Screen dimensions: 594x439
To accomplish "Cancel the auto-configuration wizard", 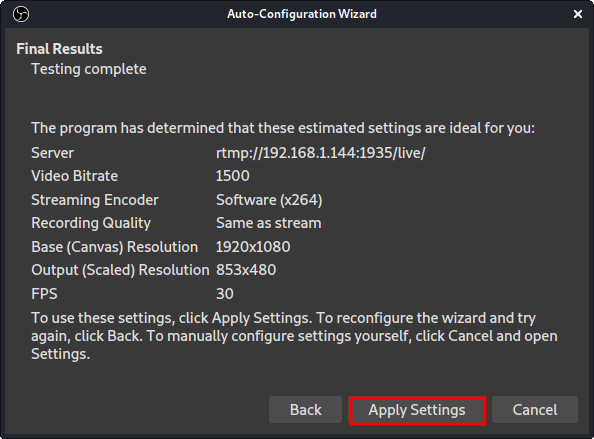I will (535, 410).
